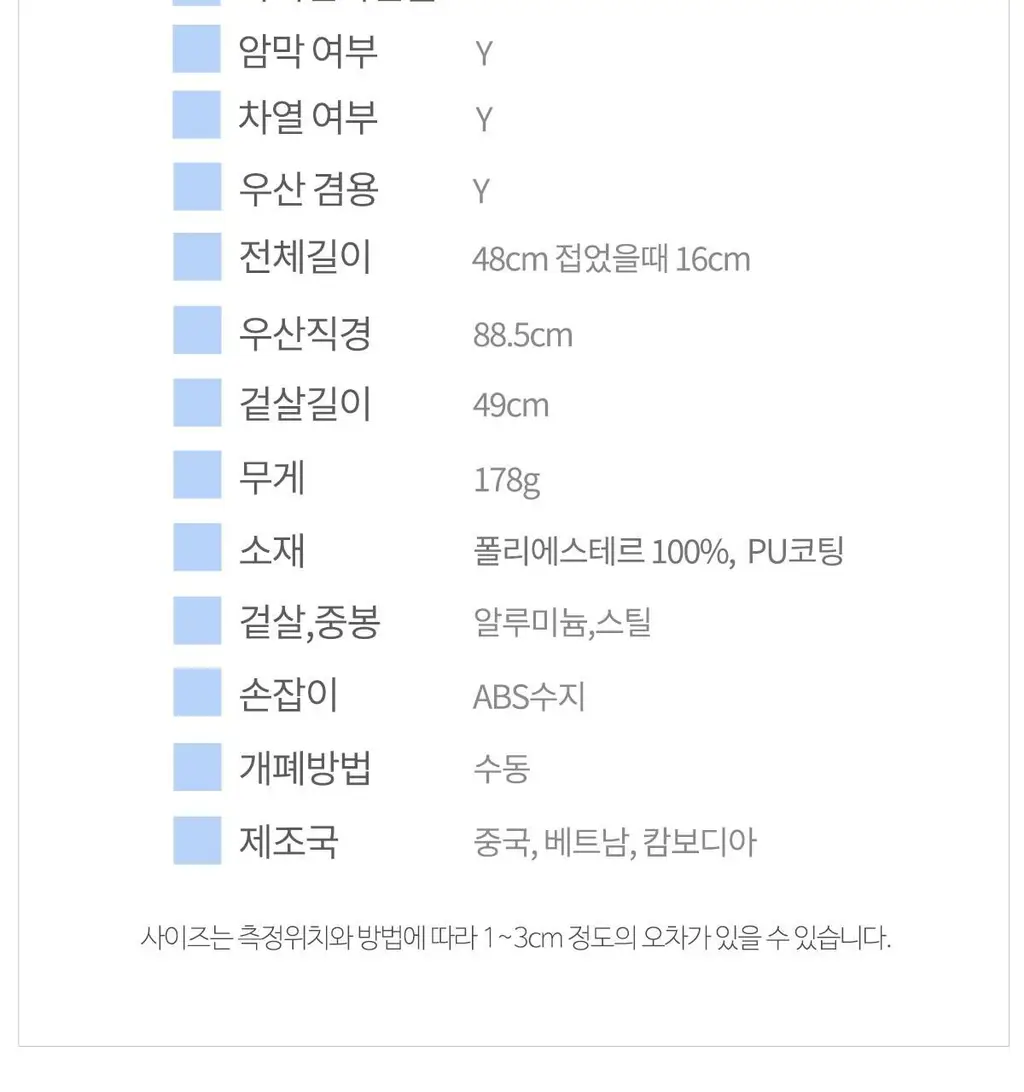Click the 겉살길이 label
1024x1092 pixels.
(305, 403)
